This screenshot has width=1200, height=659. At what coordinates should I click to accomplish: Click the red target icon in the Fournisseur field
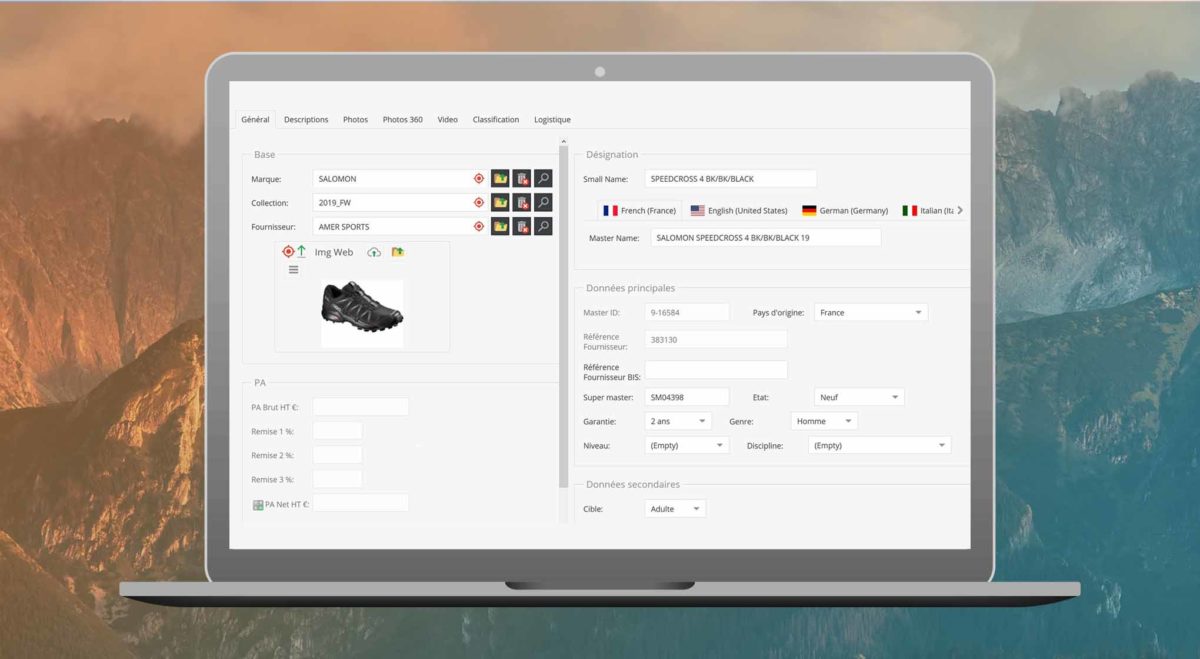[479, 226]
